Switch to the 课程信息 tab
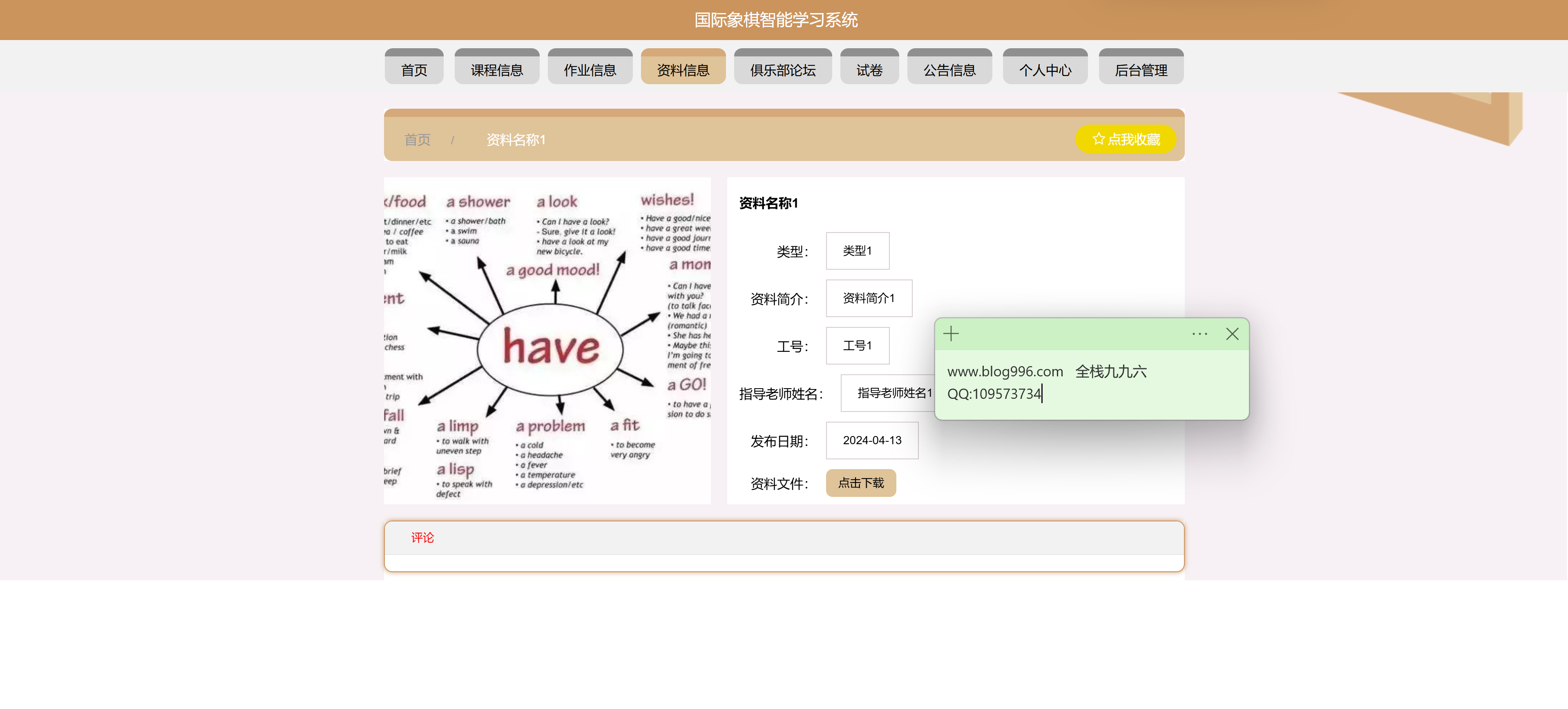 coord(497,69)
